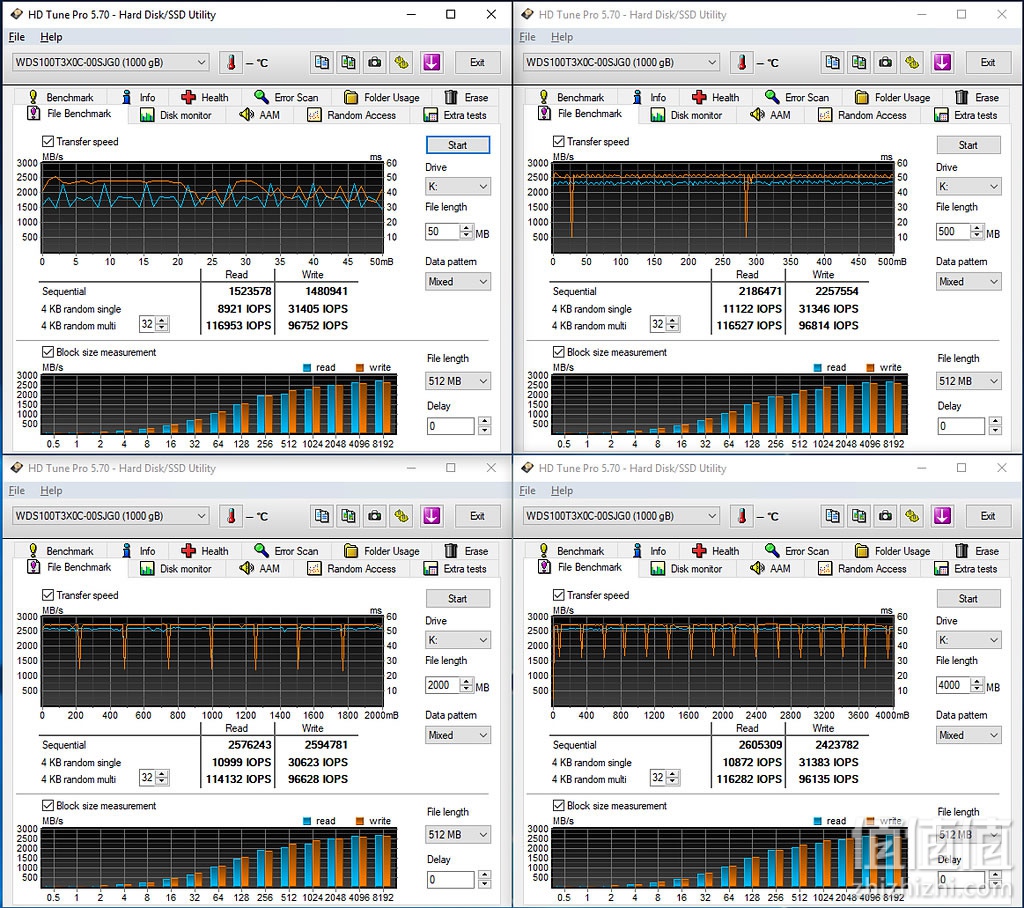
Task: Click purple arrow icon in bottom-right window
Action: (942, 516)
